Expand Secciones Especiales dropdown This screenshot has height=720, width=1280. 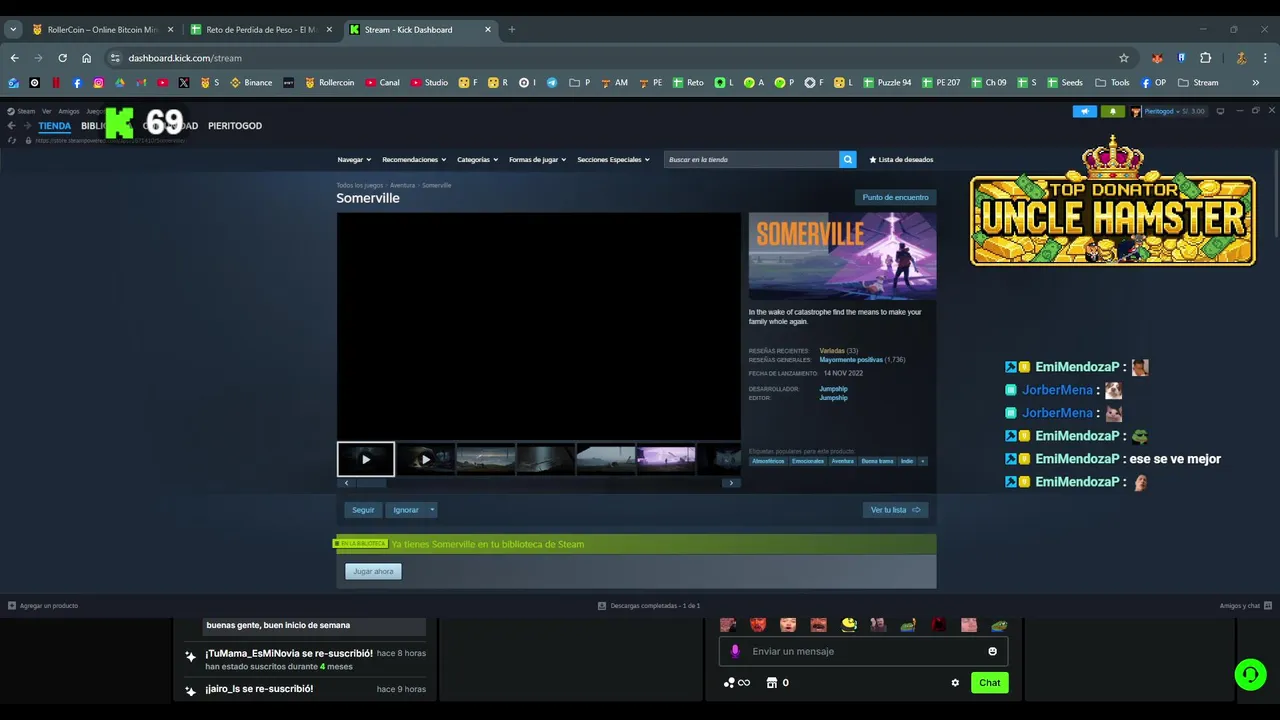[x=613, y=160]
